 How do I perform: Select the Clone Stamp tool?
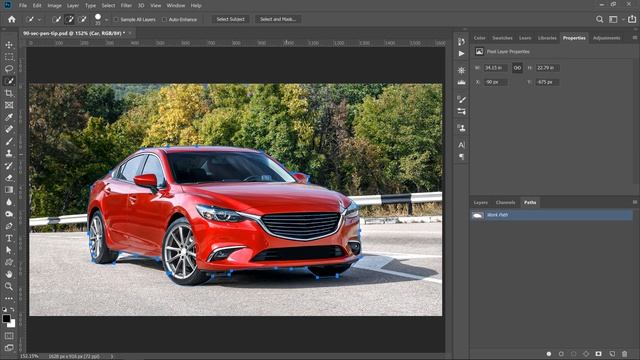coord(9,153)
